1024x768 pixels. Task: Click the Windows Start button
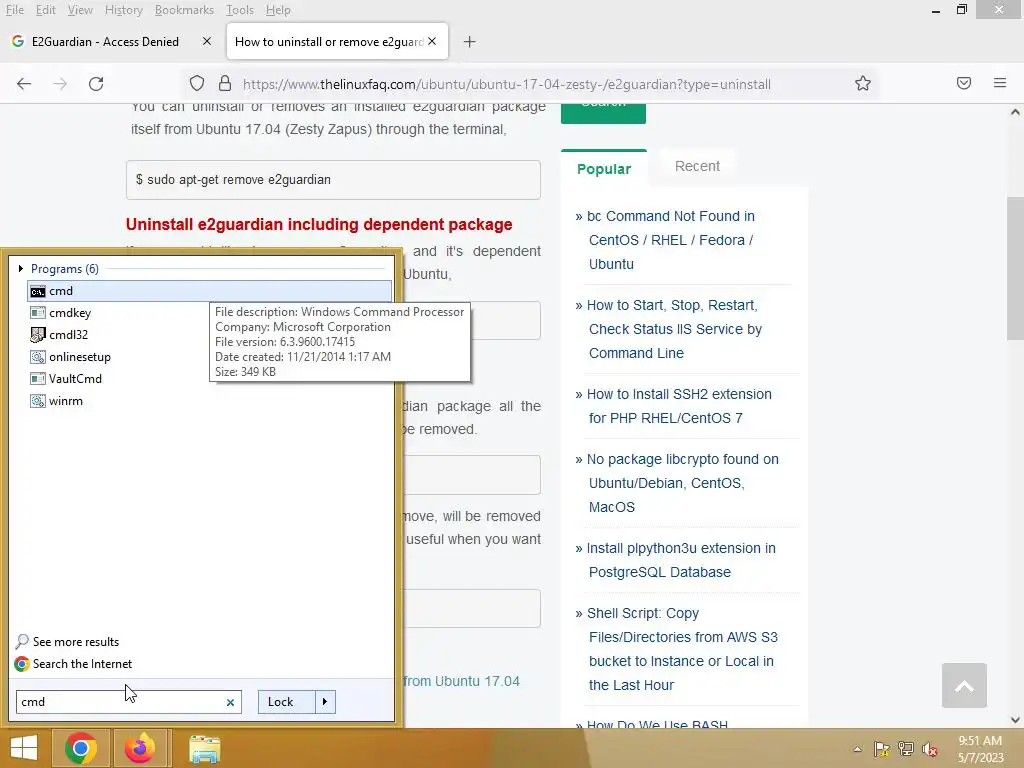(24, 748)
